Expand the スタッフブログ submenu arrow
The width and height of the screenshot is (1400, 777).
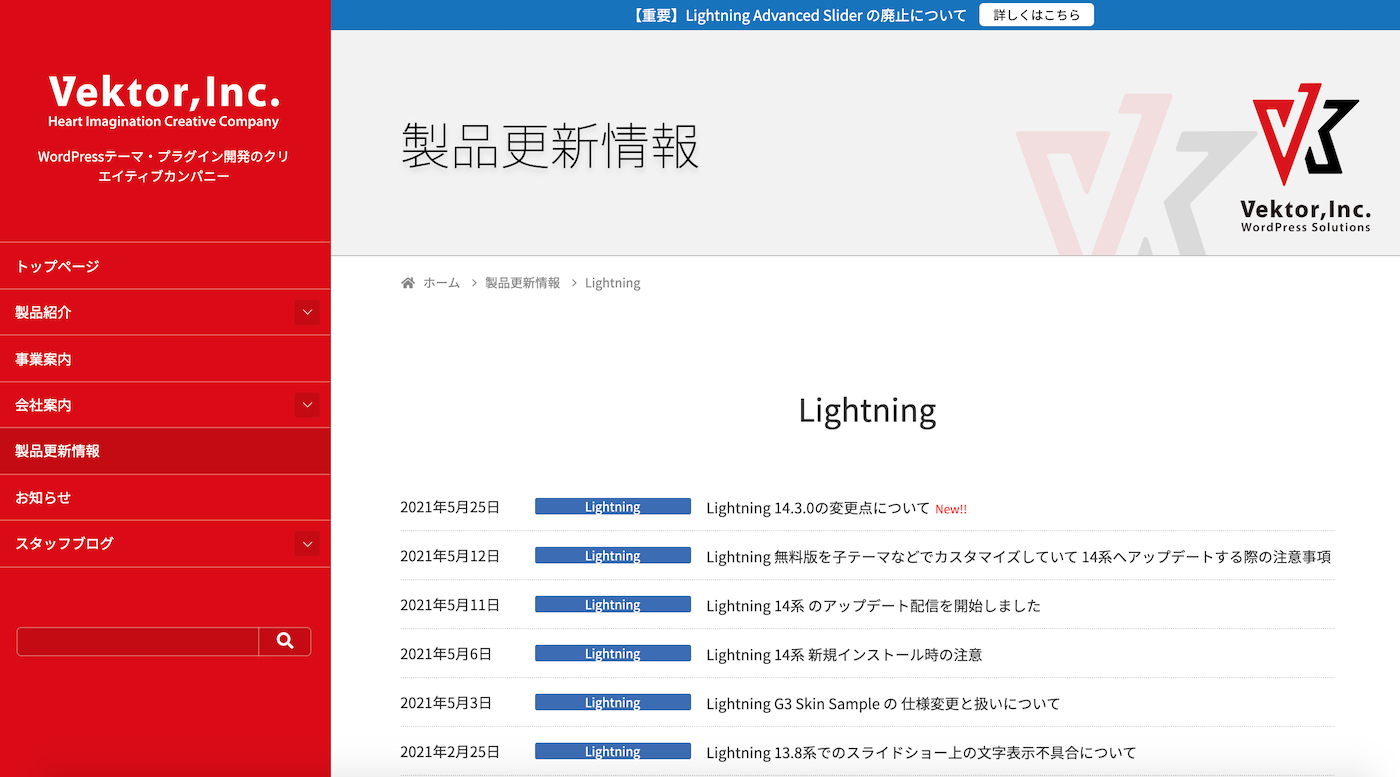point(307,544)
